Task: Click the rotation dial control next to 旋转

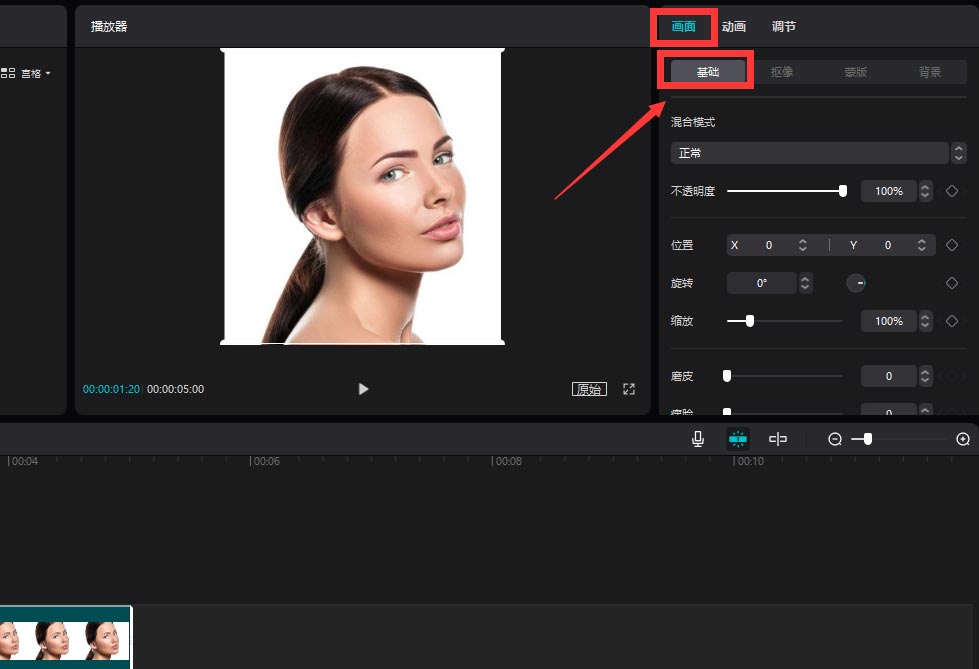Action: [857, 283]
